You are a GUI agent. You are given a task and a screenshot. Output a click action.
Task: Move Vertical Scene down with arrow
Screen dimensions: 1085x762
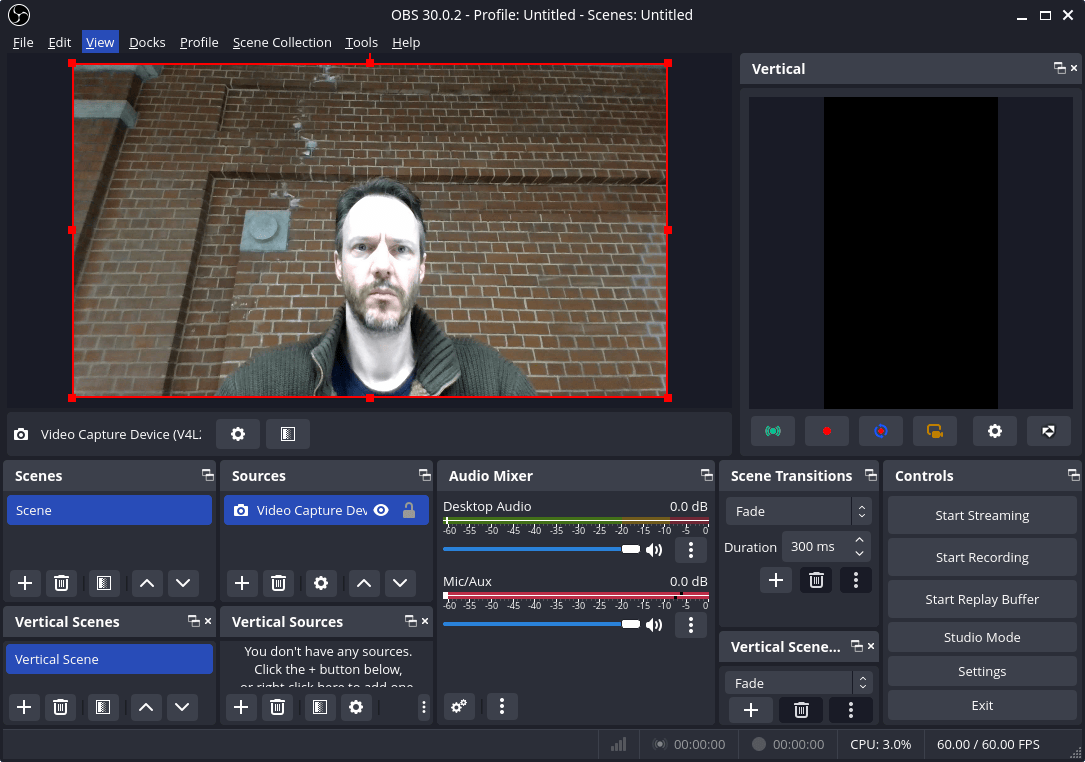pos(181,707)
